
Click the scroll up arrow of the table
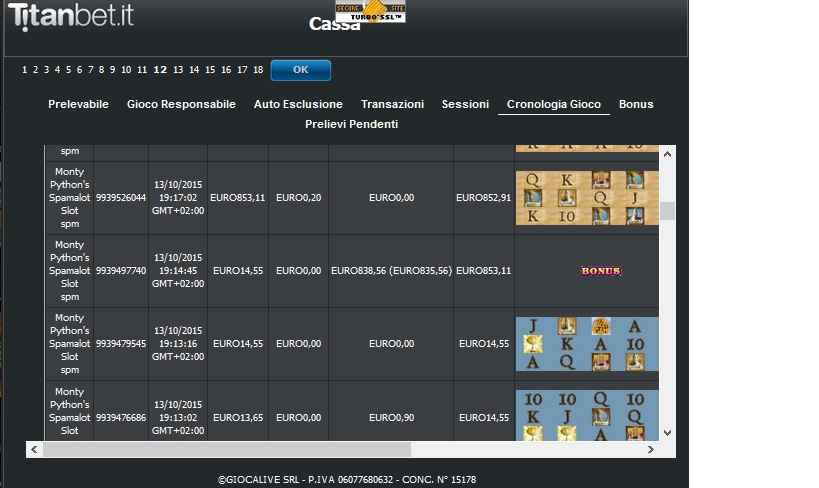click(667, 154)
